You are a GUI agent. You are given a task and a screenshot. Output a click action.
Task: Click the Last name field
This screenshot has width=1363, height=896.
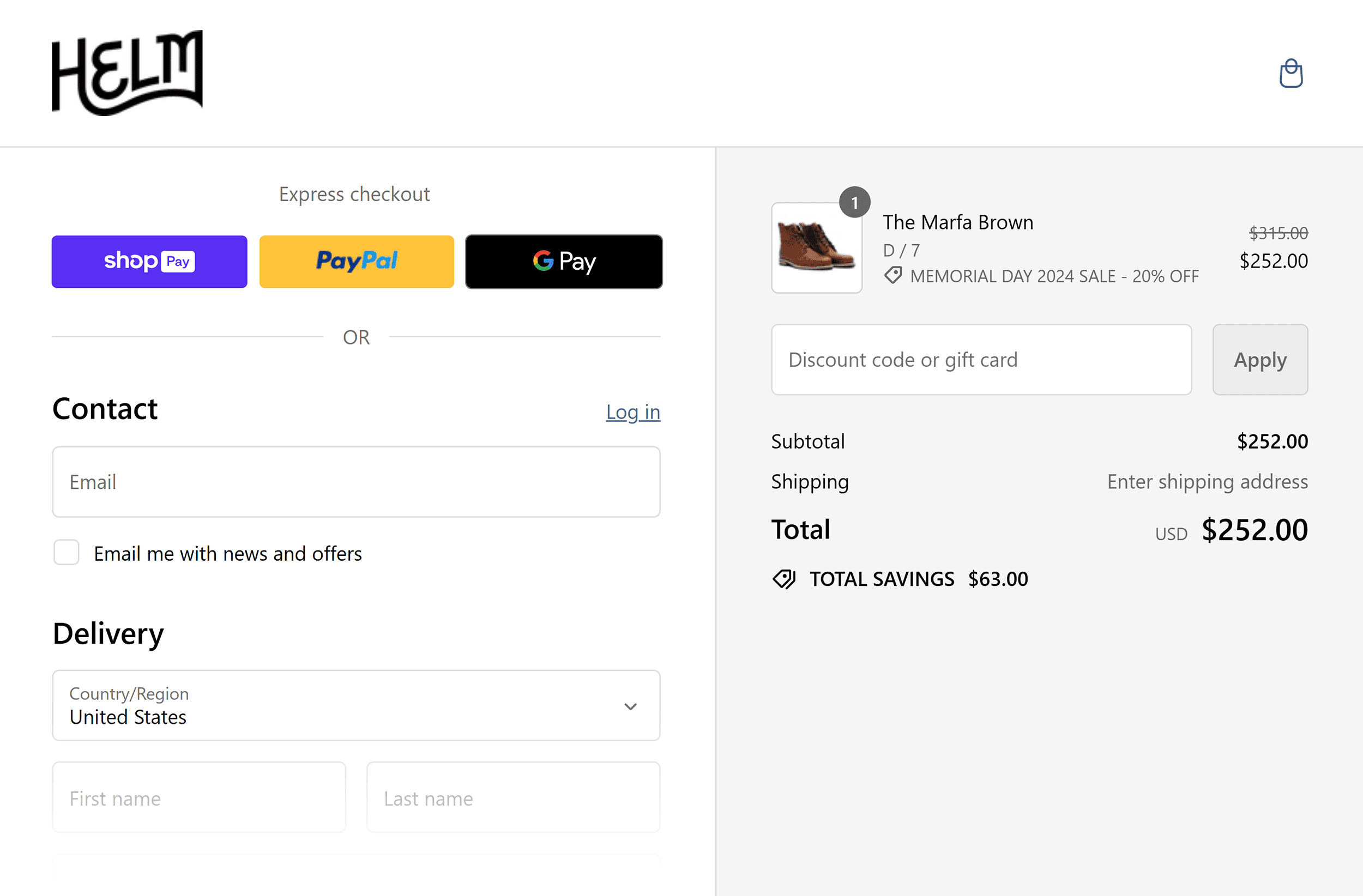(x=512, y=797)
